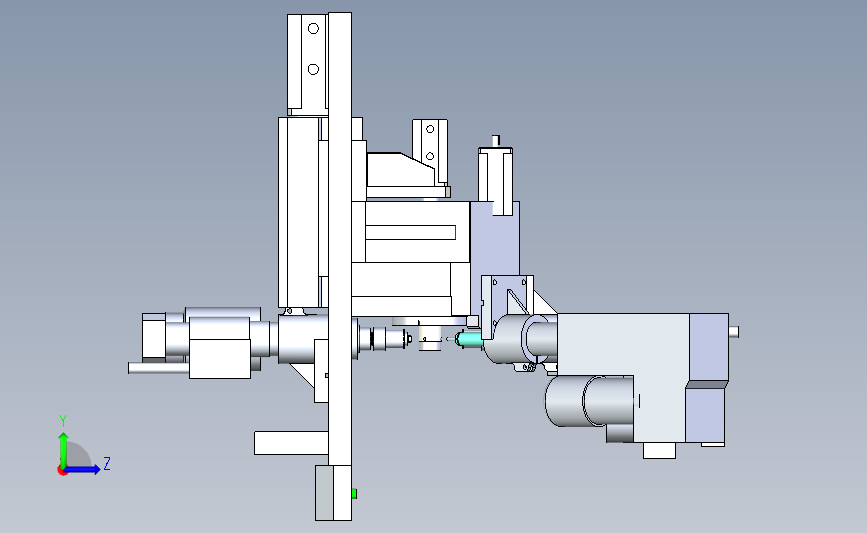Select the dark gray block at the plate's bottom
The image size is (867, 533).
[x=324, y=493]
